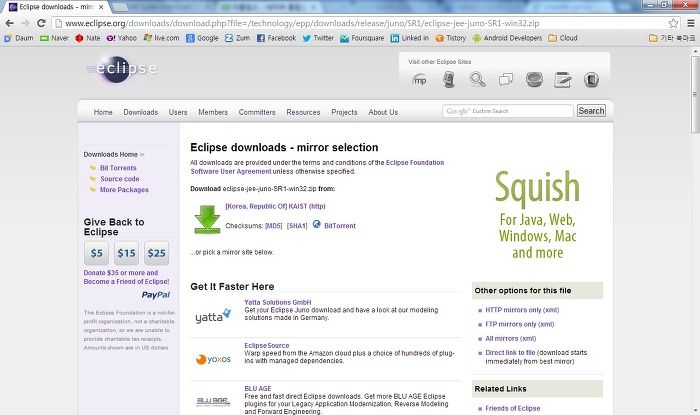The height and width of the screenshot is (415, 700).
Task: Open the More Packages sidebar link
Action: tap(124, 190)
